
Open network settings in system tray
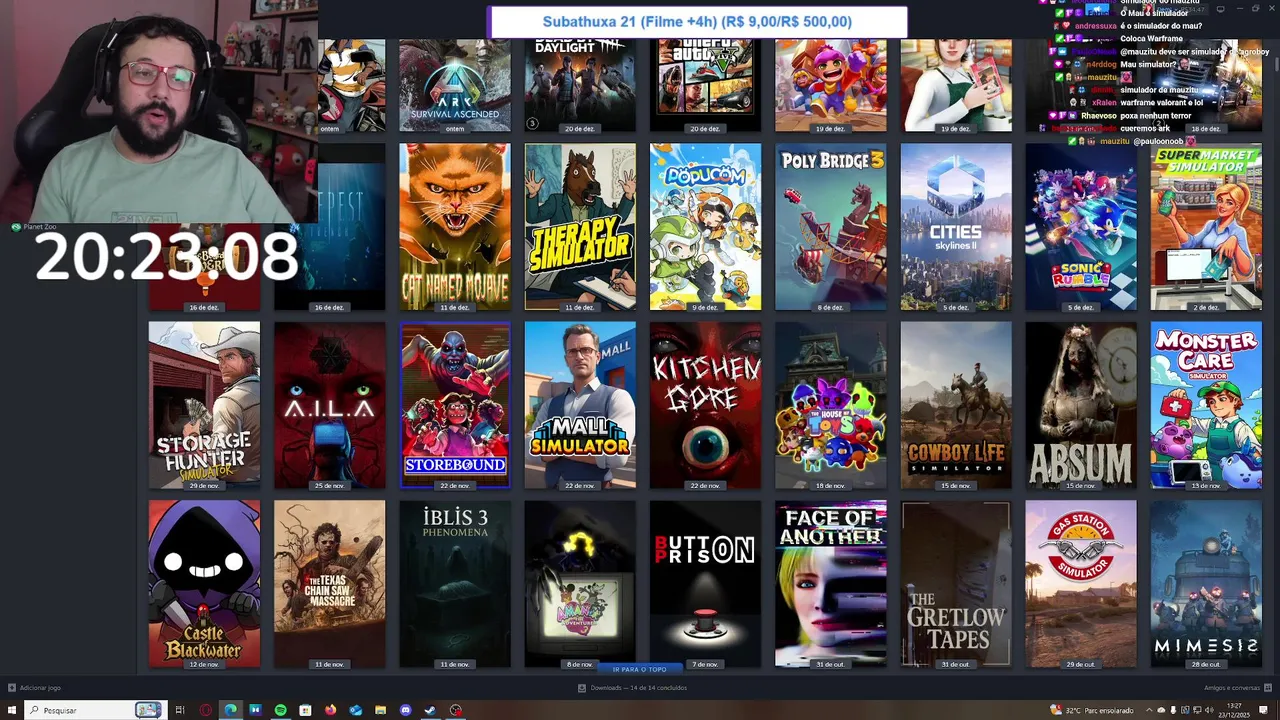pos(1197,710)
